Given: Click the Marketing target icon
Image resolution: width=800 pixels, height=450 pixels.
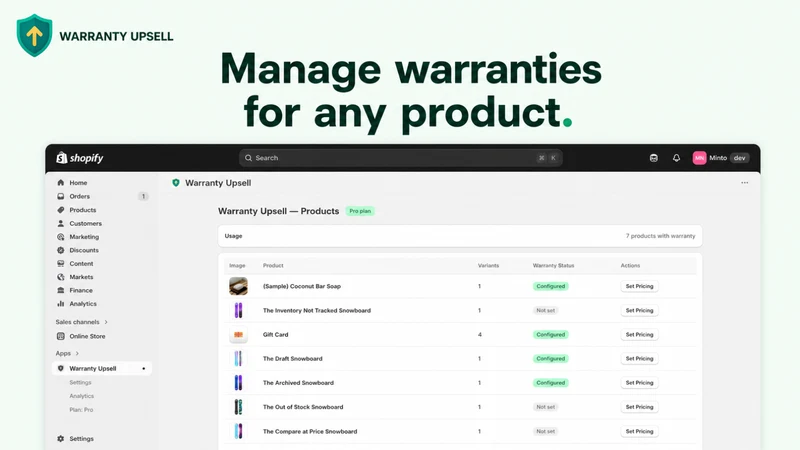Looking at the screenshot, I should tap(61, 237).
